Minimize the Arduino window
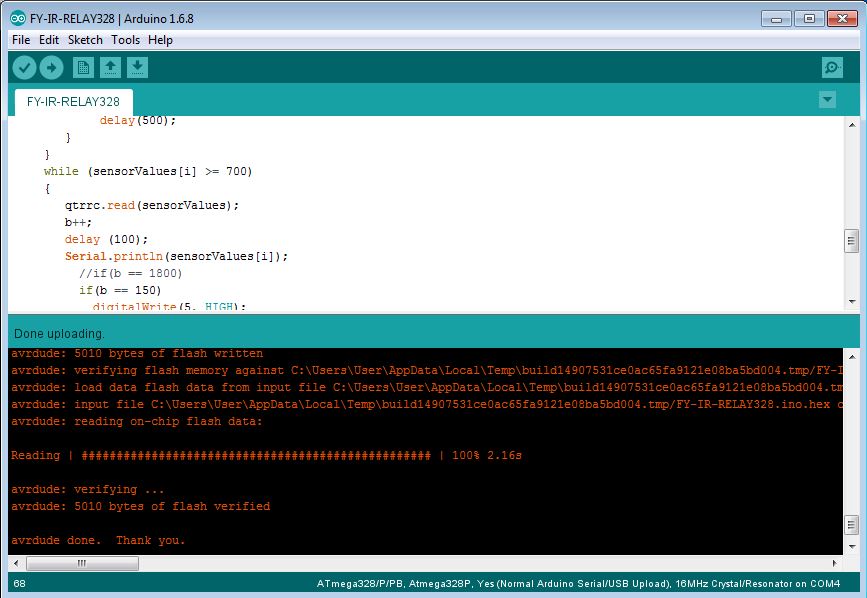Screen dimensions: 867x598 click(x=776, y=19)
